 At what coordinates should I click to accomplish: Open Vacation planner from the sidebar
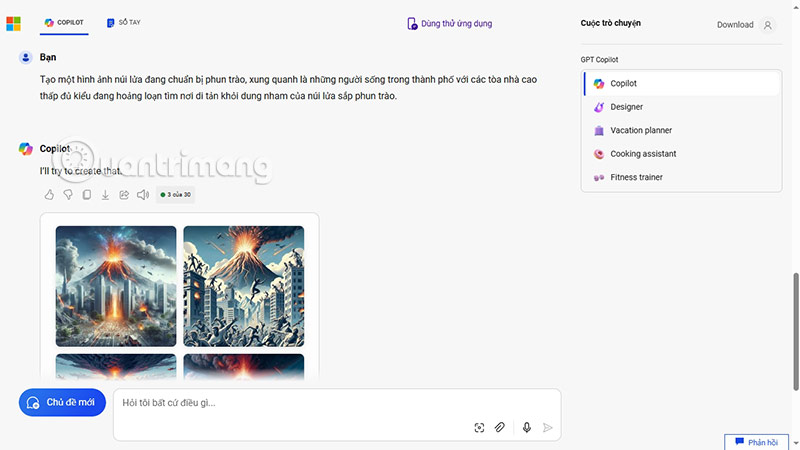[x=640, y=130]
